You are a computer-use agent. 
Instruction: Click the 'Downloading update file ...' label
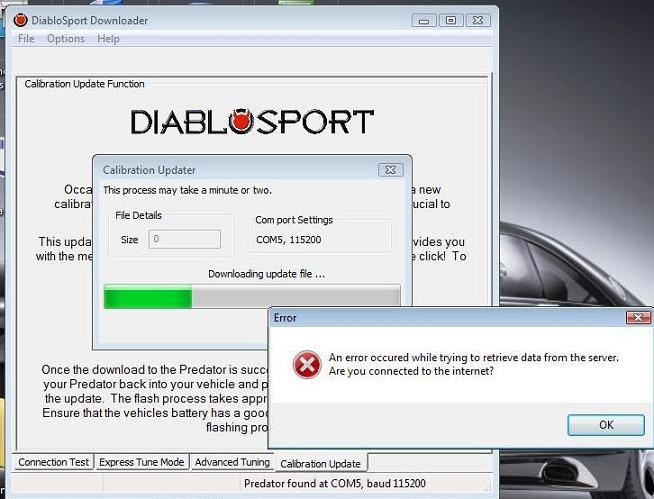[266, 274]
